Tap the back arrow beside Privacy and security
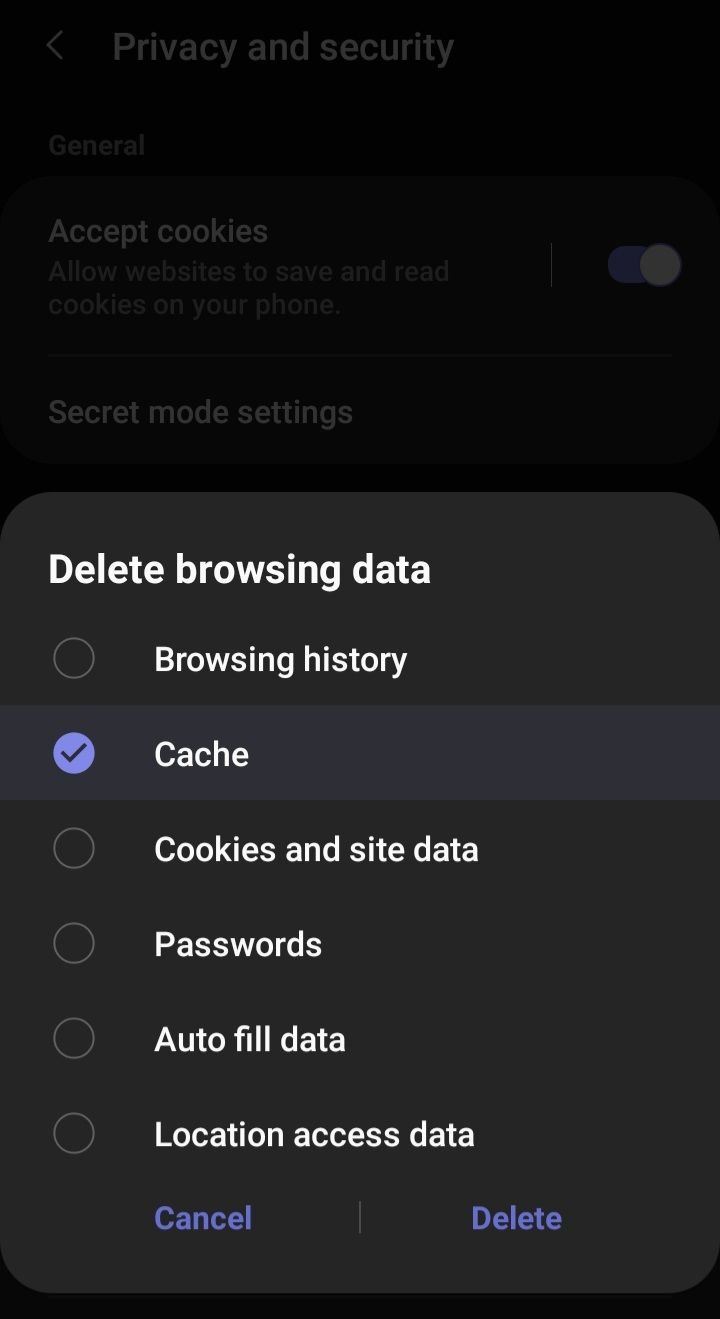This screenshot has height=1319, width=720. coord(56,46)
